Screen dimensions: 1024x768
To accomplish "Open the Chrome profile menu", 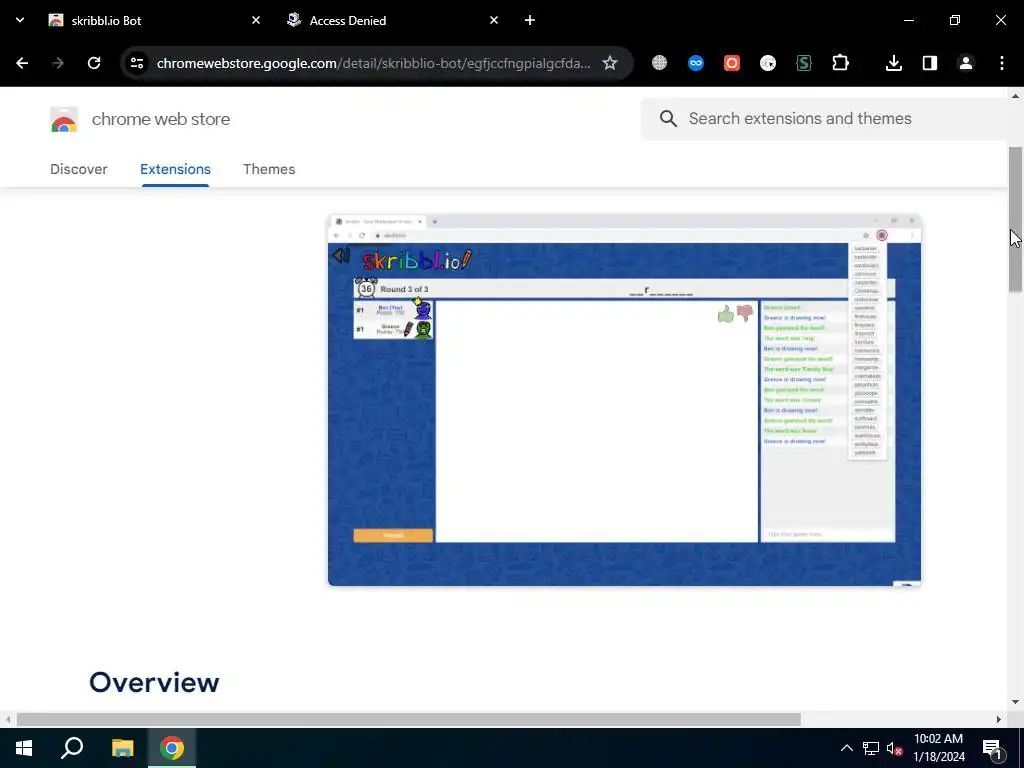I will coord(966,63).
